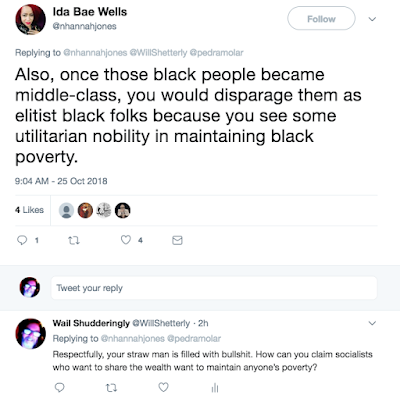Viewport: 400px width, 398px height.
Task: Click the Tweet your reply field
Action: tap(214, 288)
